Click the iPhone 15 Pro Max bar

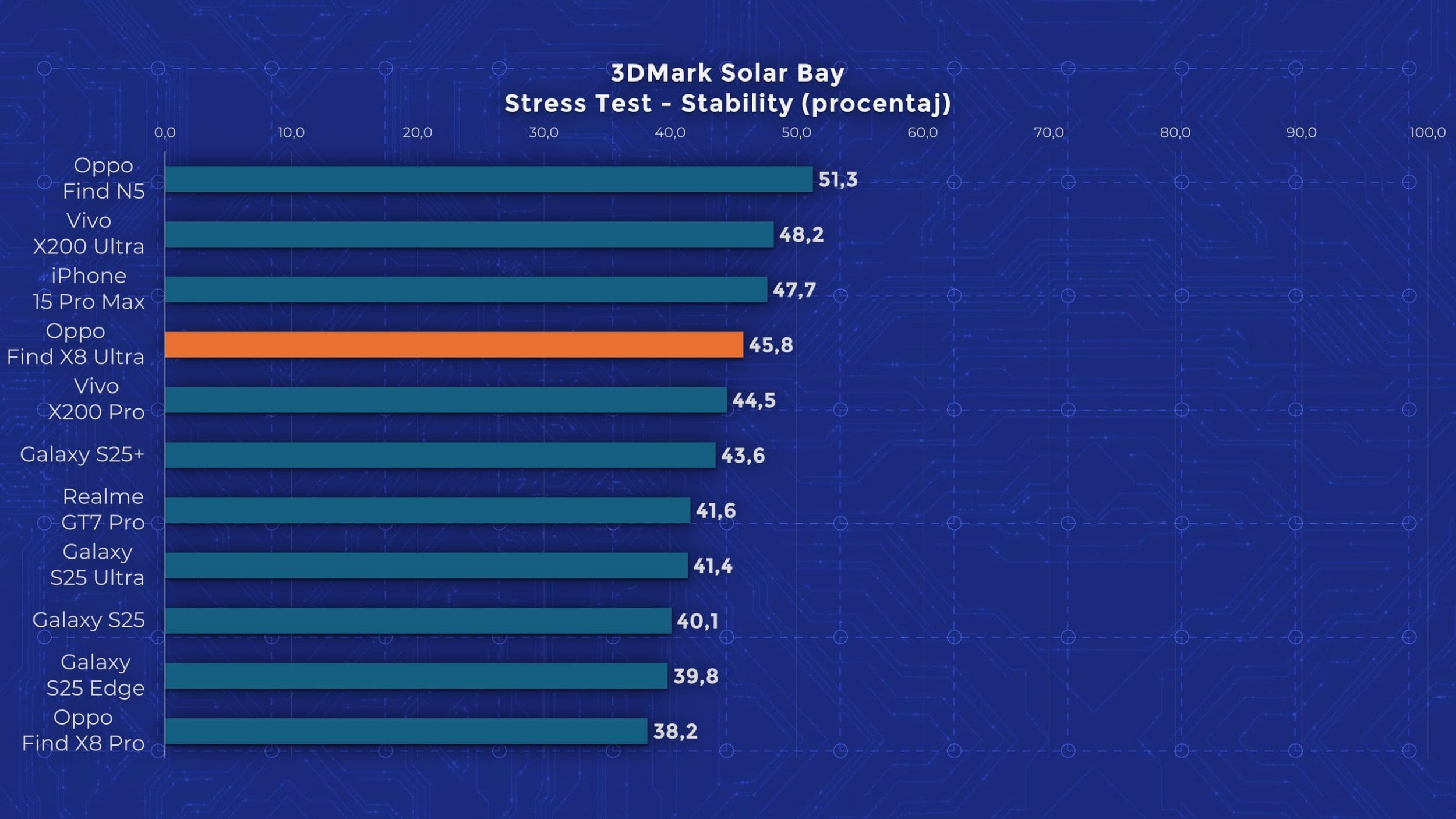(x=466, y=290)
